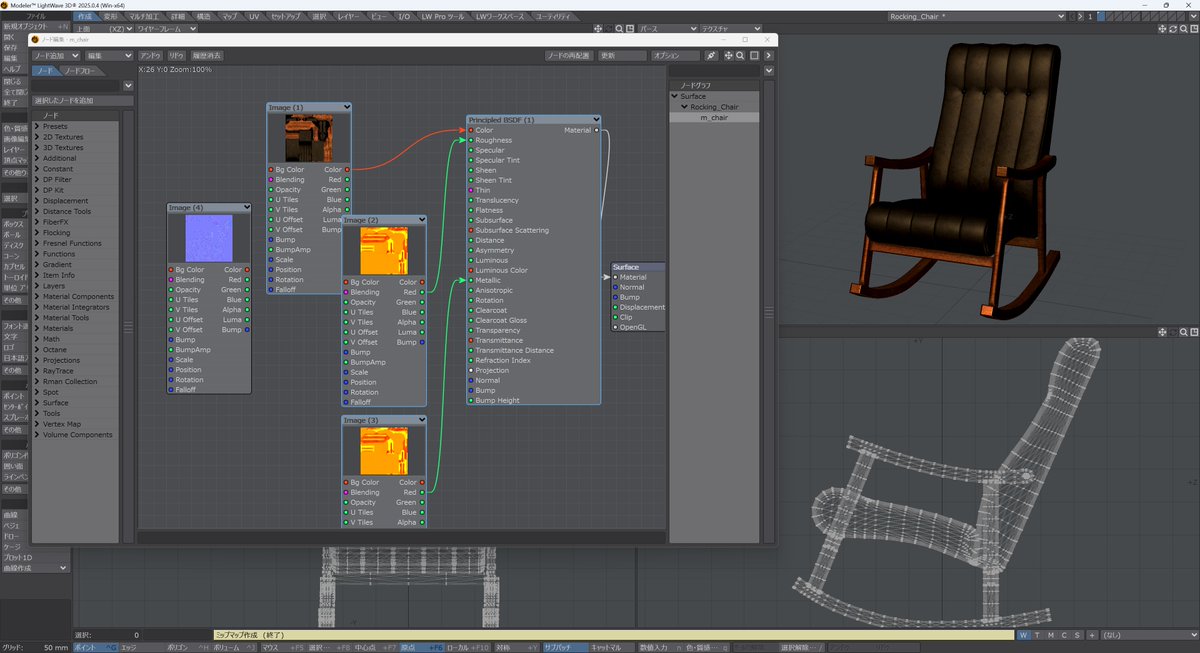Click the top-left viewport zoom magnifier icon

point(619,29)
